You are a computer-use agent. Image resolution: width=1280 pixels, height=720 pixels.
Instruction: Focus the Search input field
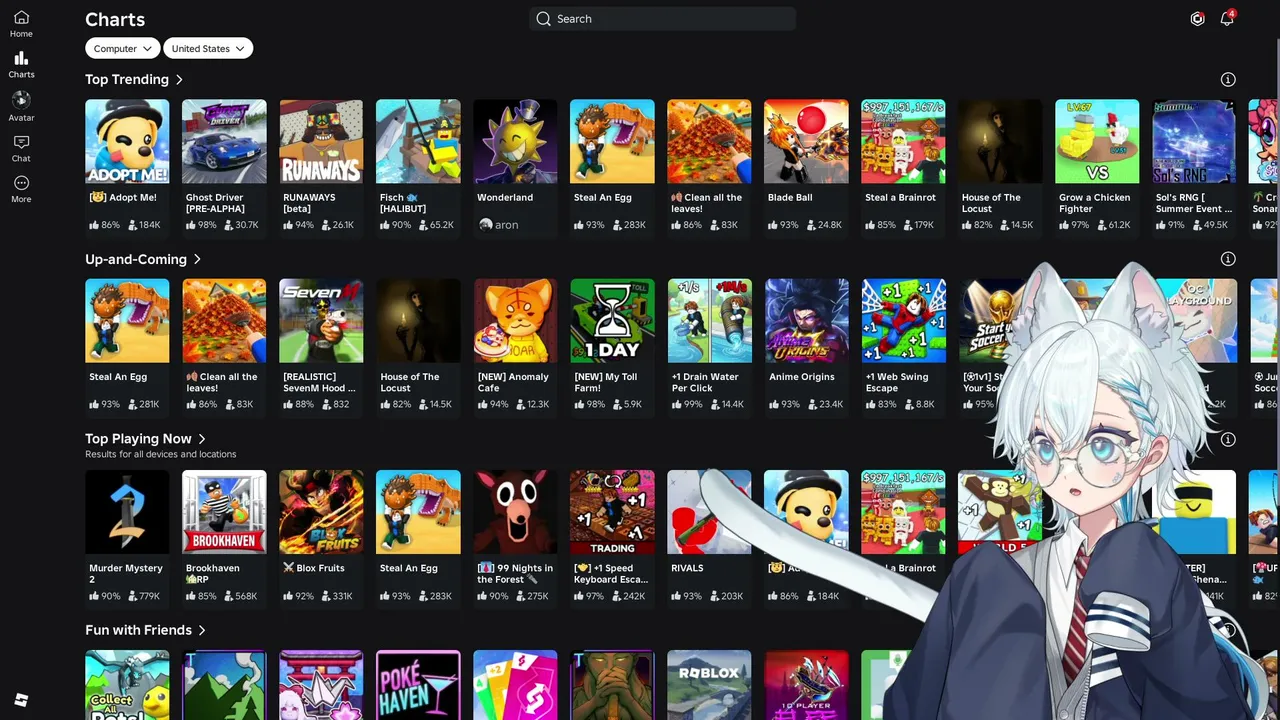pos(662,19)
